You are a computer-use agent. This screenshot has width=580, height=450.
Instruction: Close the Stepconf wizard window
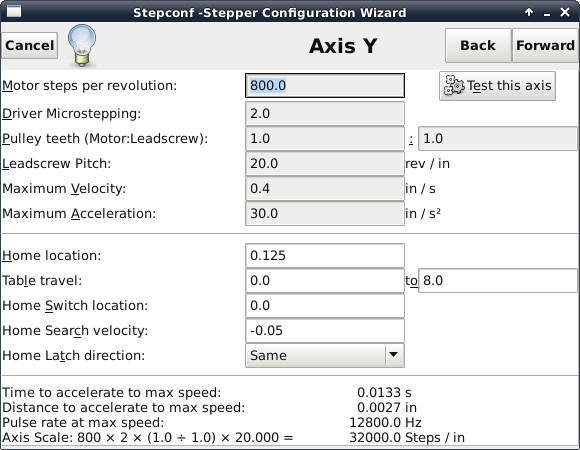coord(565,13)
